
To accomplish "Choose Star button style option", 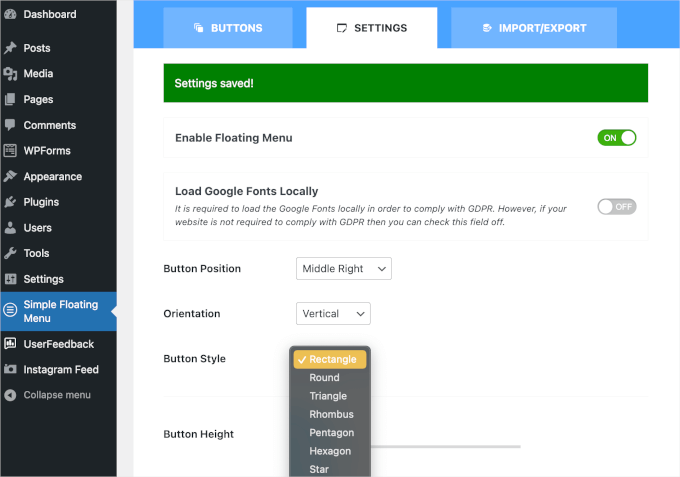I will point(330,469).
